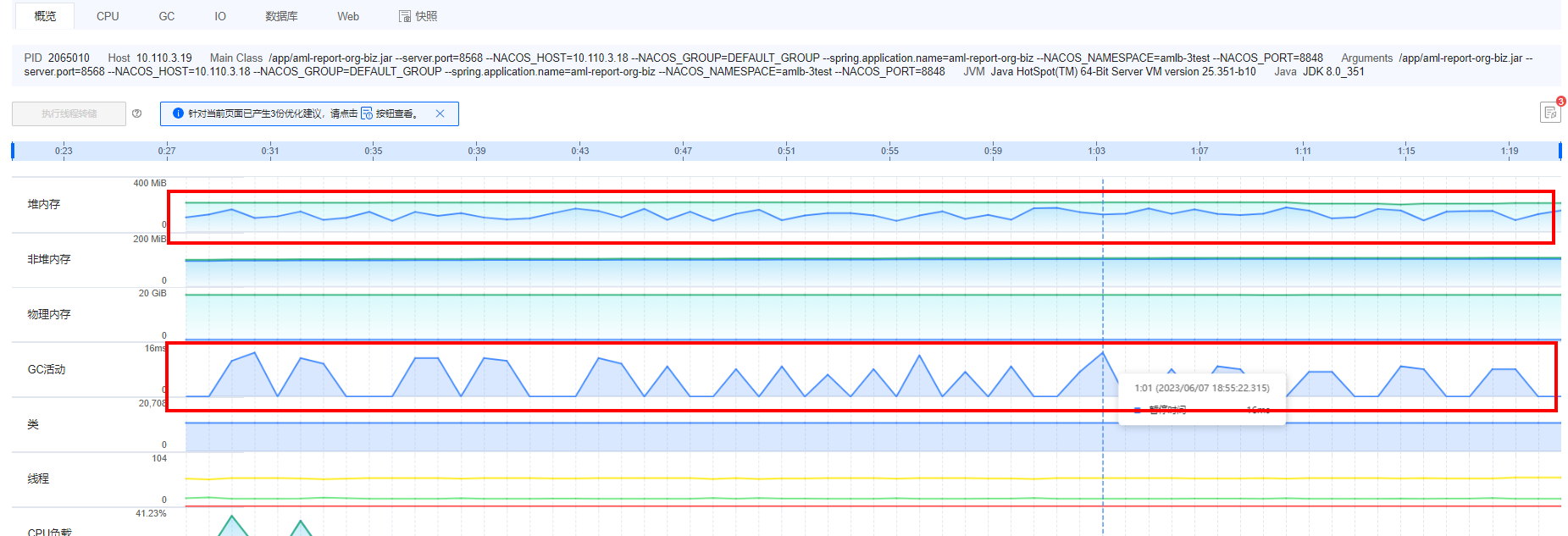This screenshot has height=536, width=1568.
Task: Switch to the GC tab
Action: click(x=167, y=16)
